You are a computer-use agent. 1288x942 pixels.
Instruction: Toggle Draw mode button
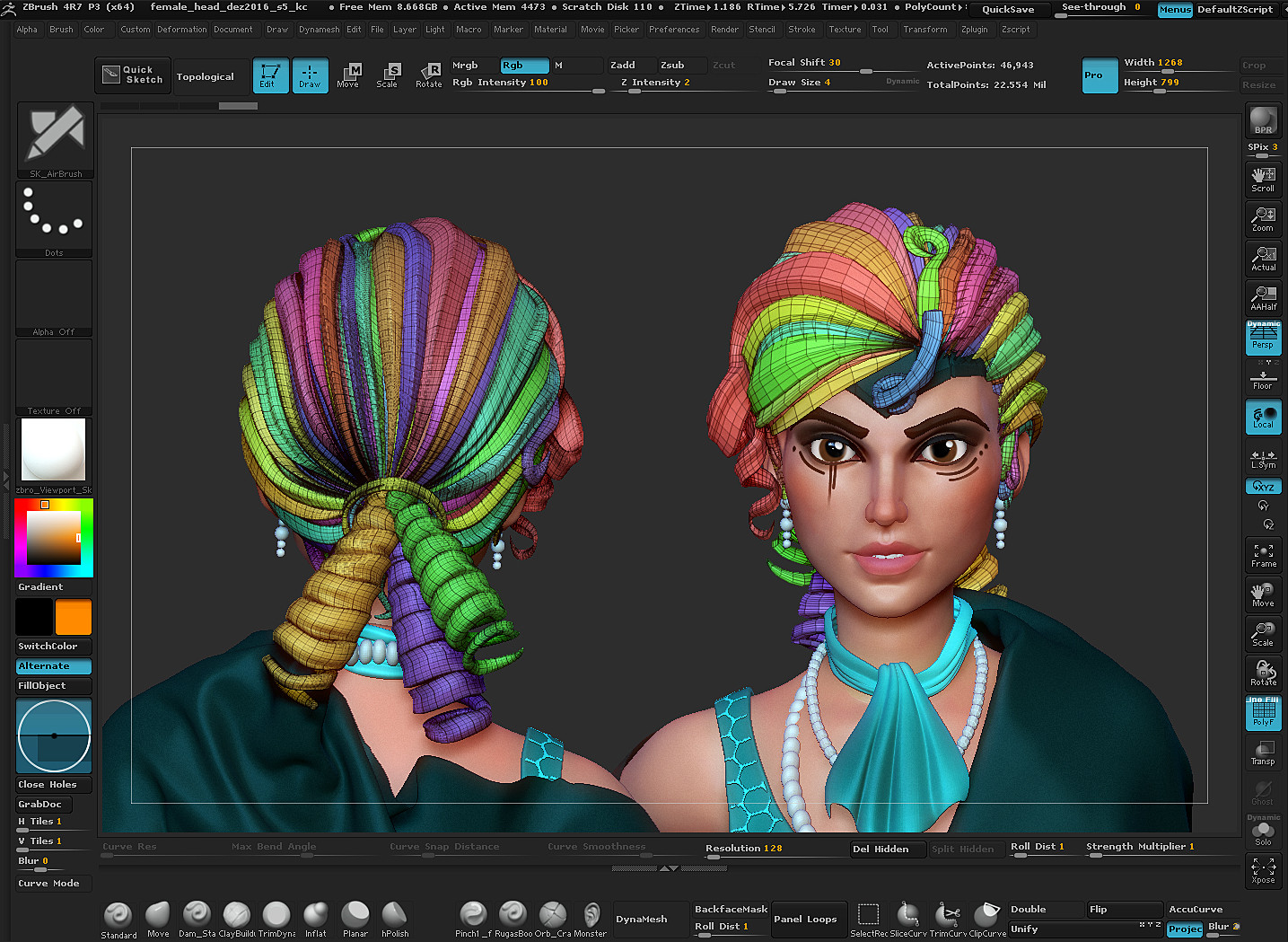coord(310,75)
